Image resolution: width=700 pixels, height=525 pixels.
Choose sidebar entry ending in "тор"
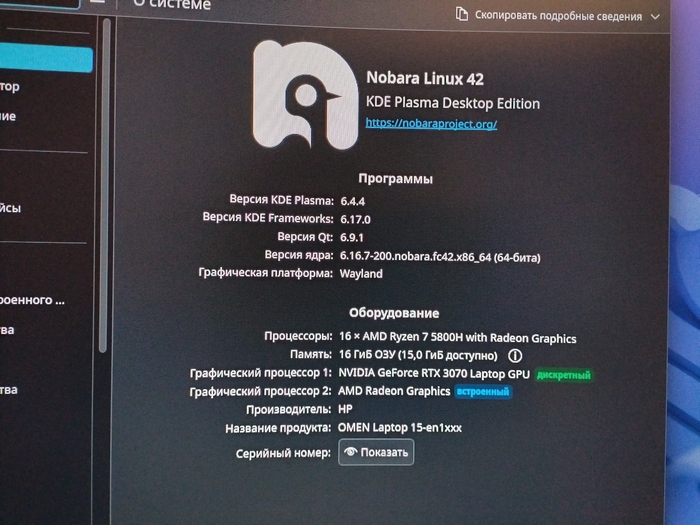pos(10,87)
